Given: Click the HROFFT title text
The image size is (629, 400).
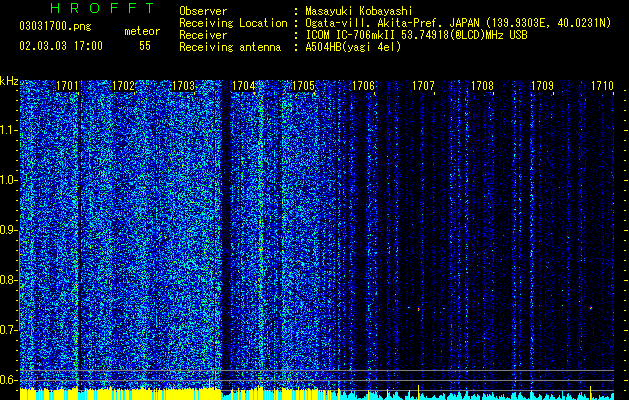Looking at the screenshot, I should 103,8.
